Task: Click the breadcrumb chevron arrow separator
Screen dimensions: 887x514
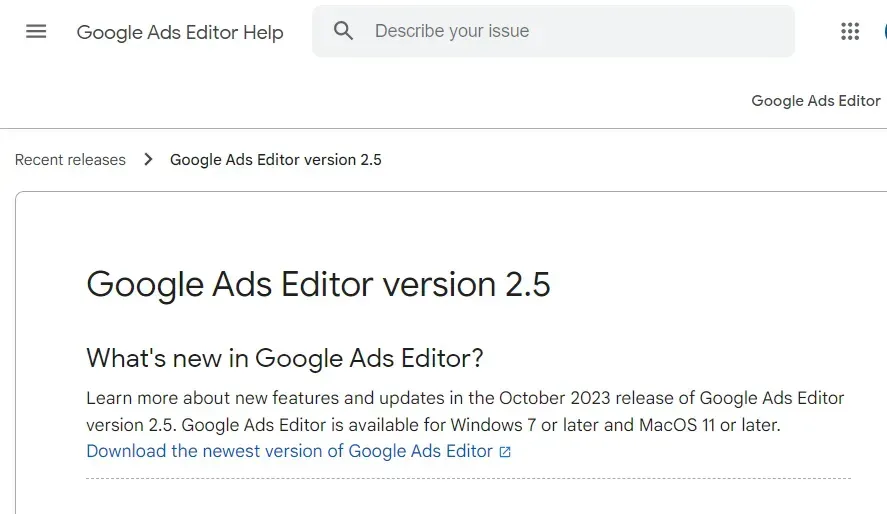Action: (148, 159)
